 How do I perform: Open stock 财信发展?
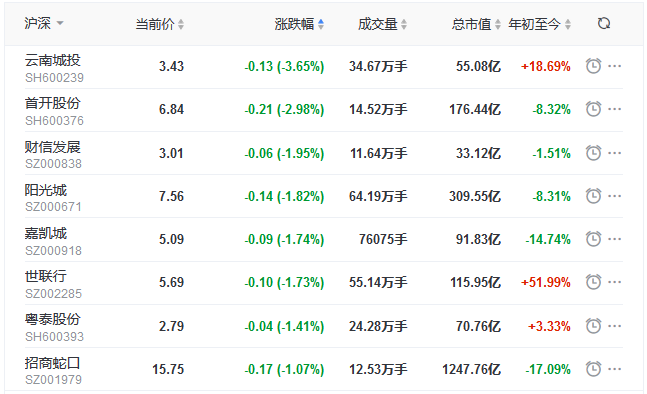(x=52, y=147)
